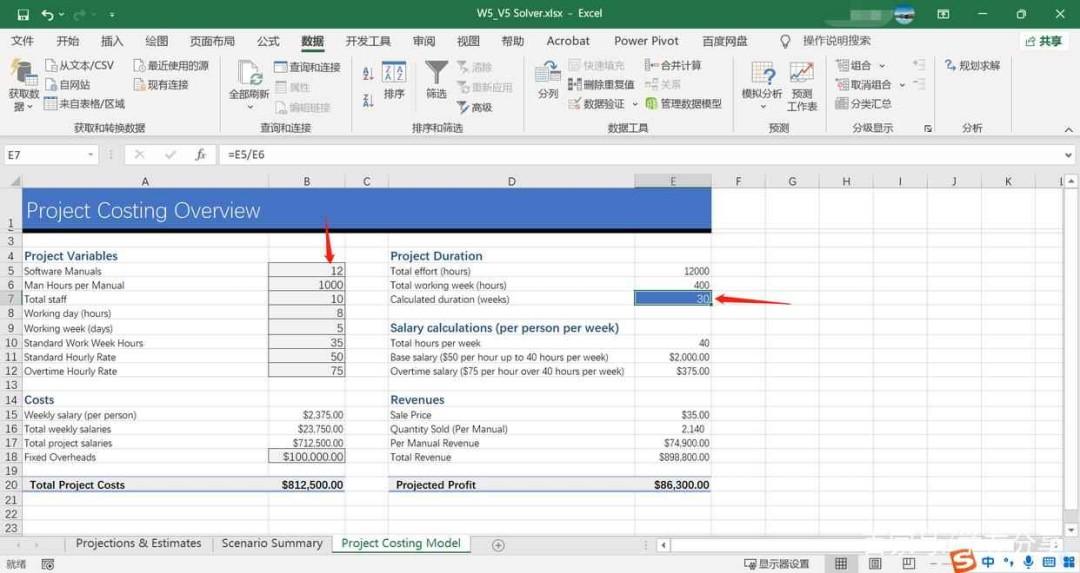This screenshot has height=573, width=1080.
Task: Switch to 页面布局 (Page Layout) tab
Action: 212,41
